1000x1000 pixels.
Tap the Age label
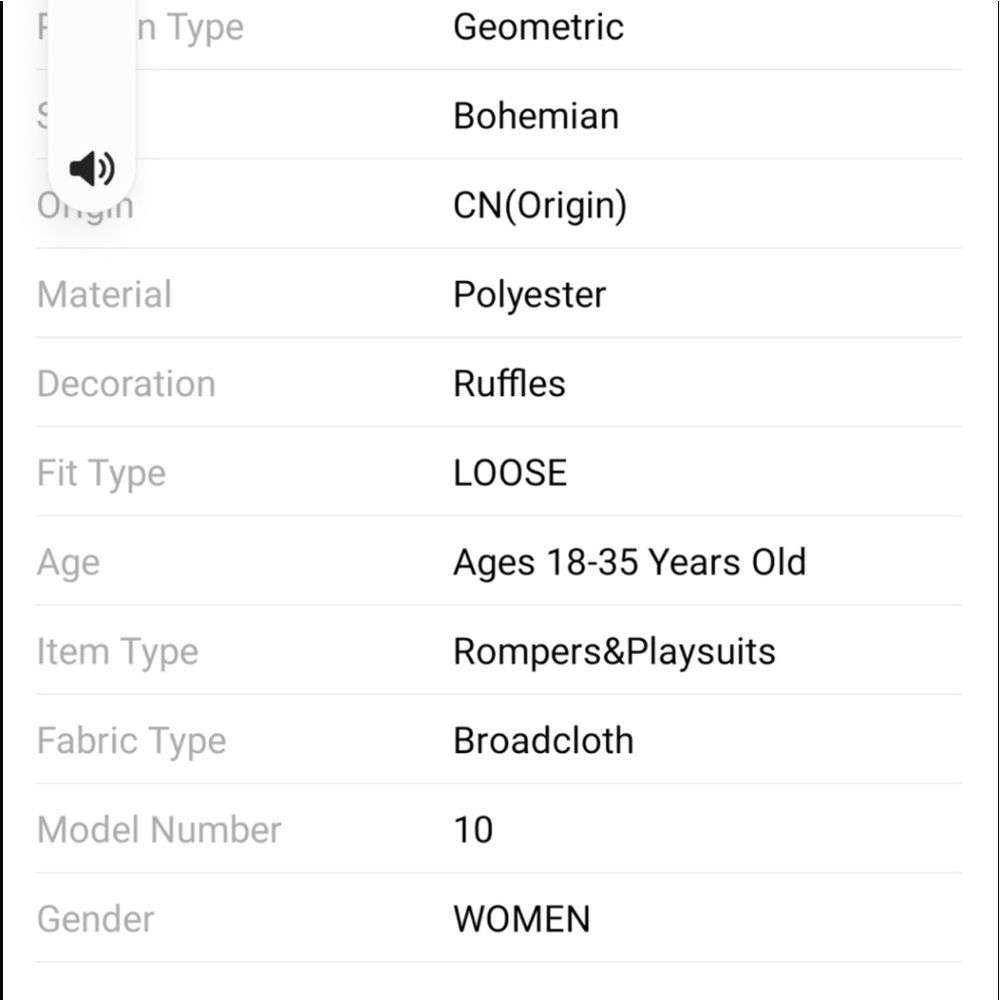pos(68,564)
